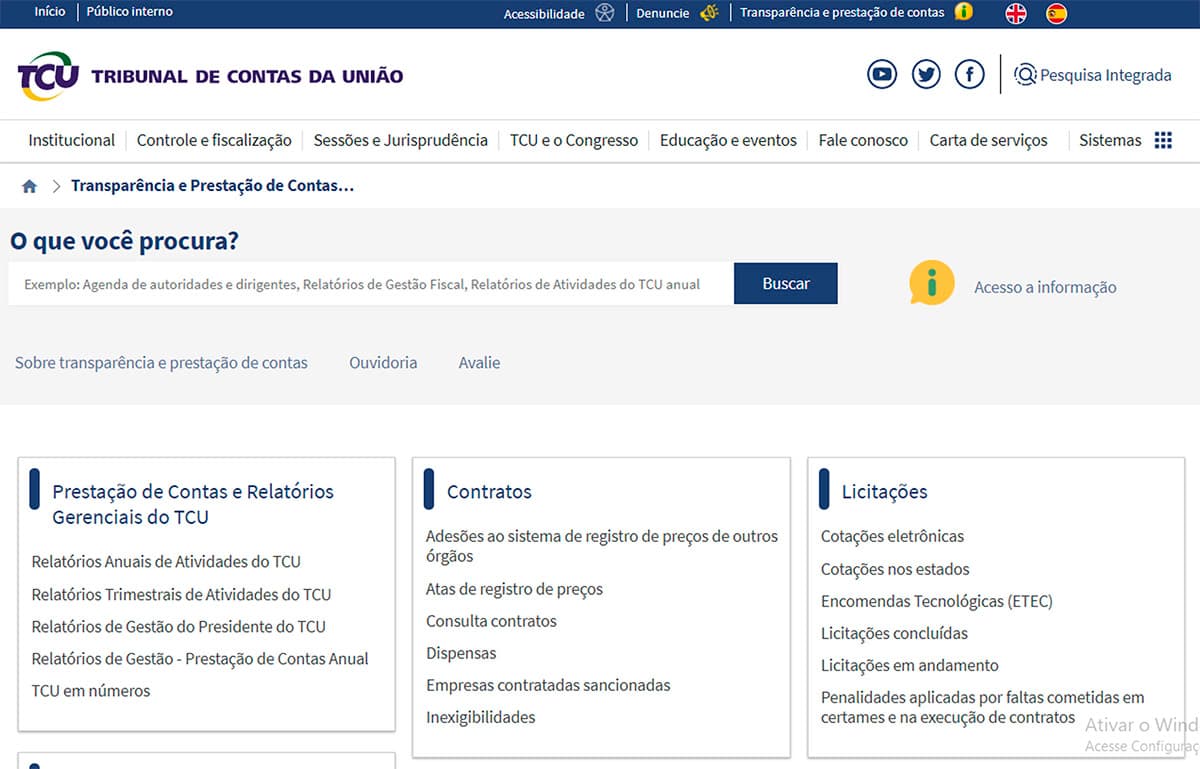Click the info icon after Transparência e prestação de contas
This screenshot has height=769, width=1200.
(x=963, y=12)
